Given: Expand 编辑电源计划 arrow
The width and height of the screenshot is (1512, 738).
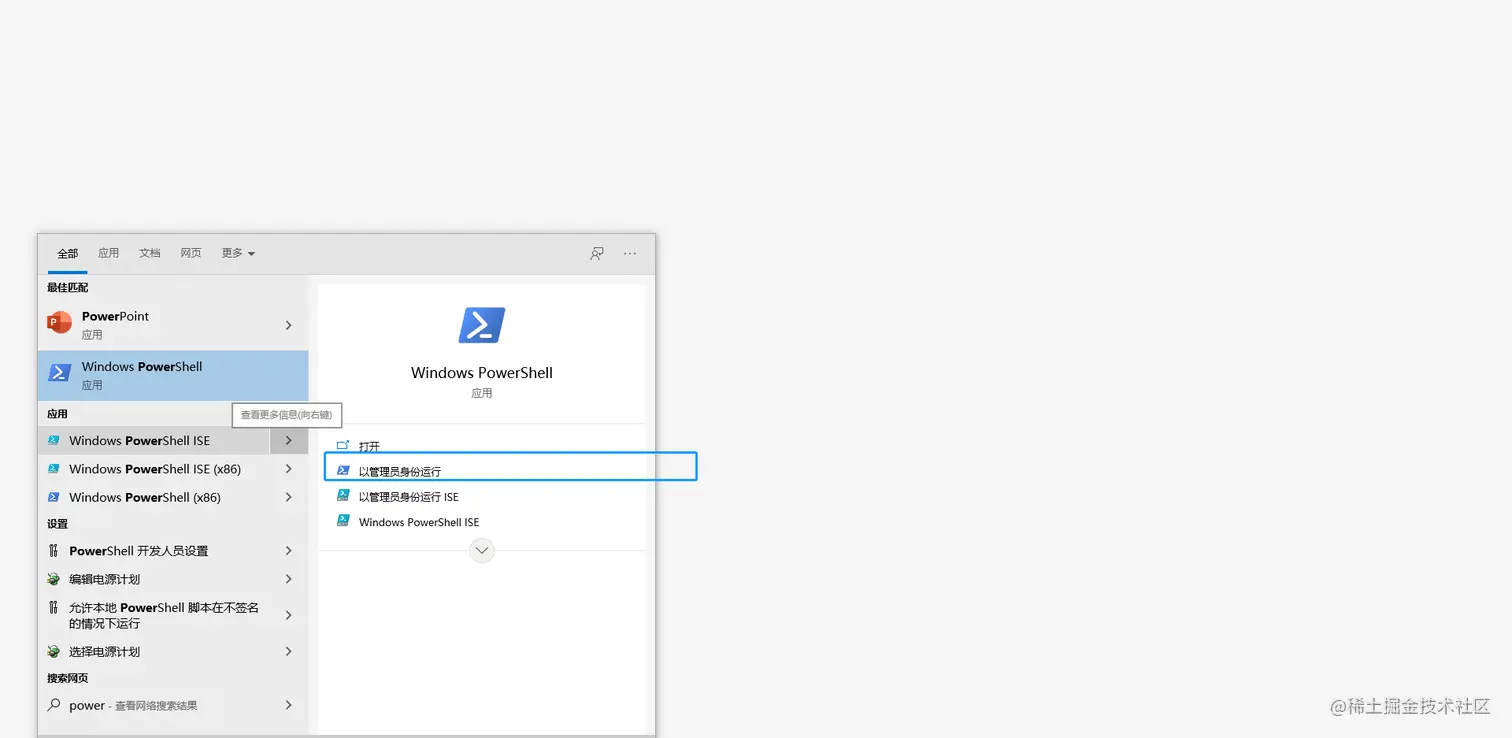Looking at the screenshot, I should [x=288, y=579].
